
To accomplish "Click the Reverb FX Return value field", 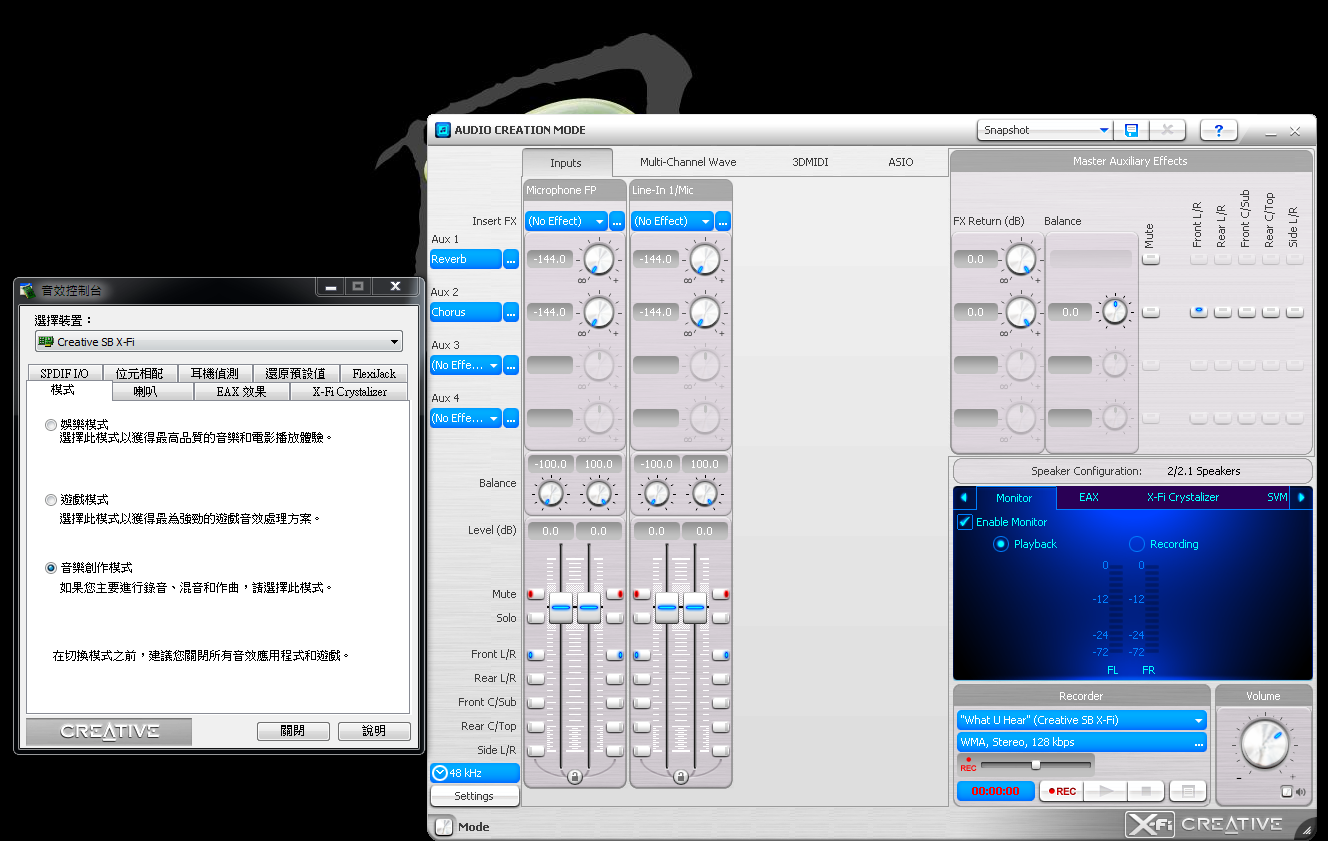I will (x=975, y=259).
